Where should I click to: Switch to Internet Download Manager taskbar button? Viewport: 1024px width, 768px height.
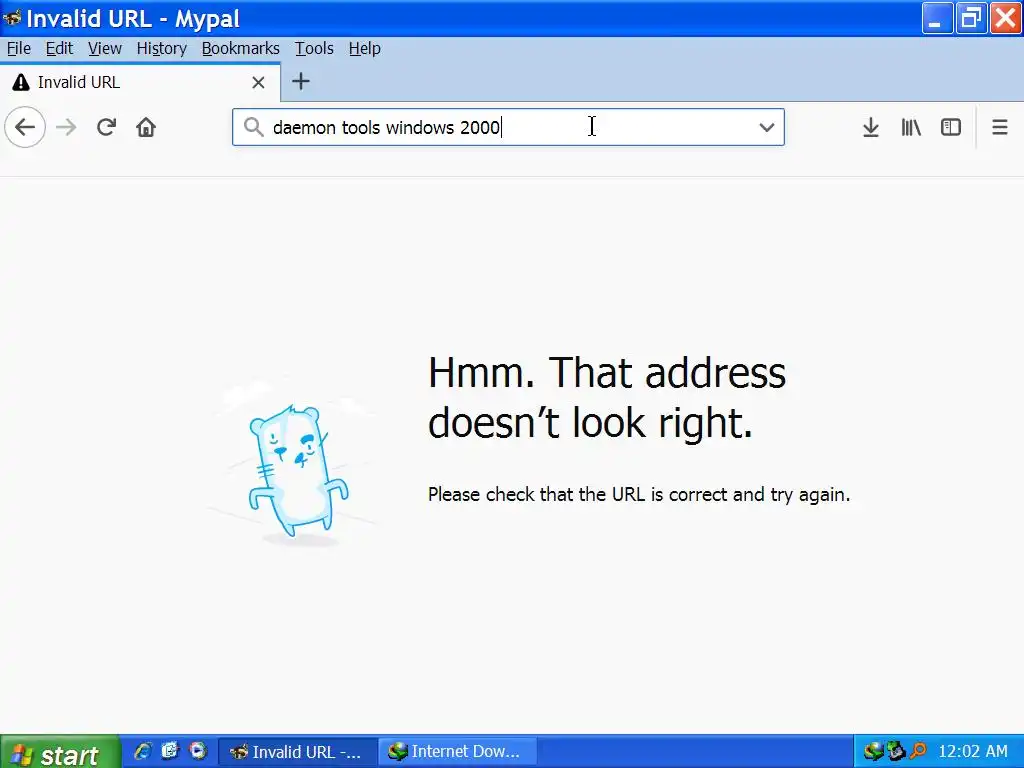[457, 752]
